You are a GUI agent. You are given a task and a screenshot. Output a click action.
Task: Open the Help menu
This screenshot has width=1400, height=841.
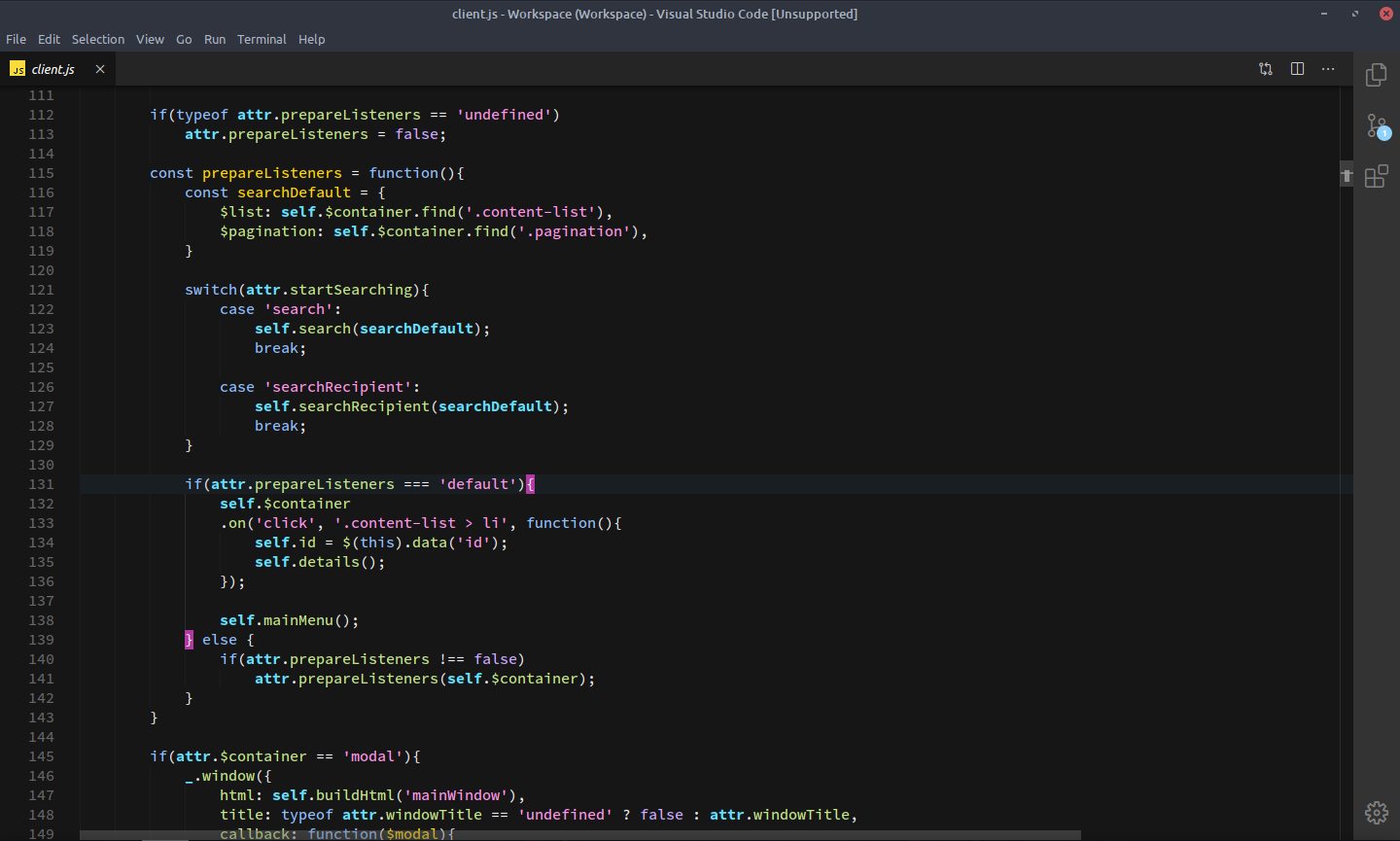pyautogui.click(x=311, y=39)
